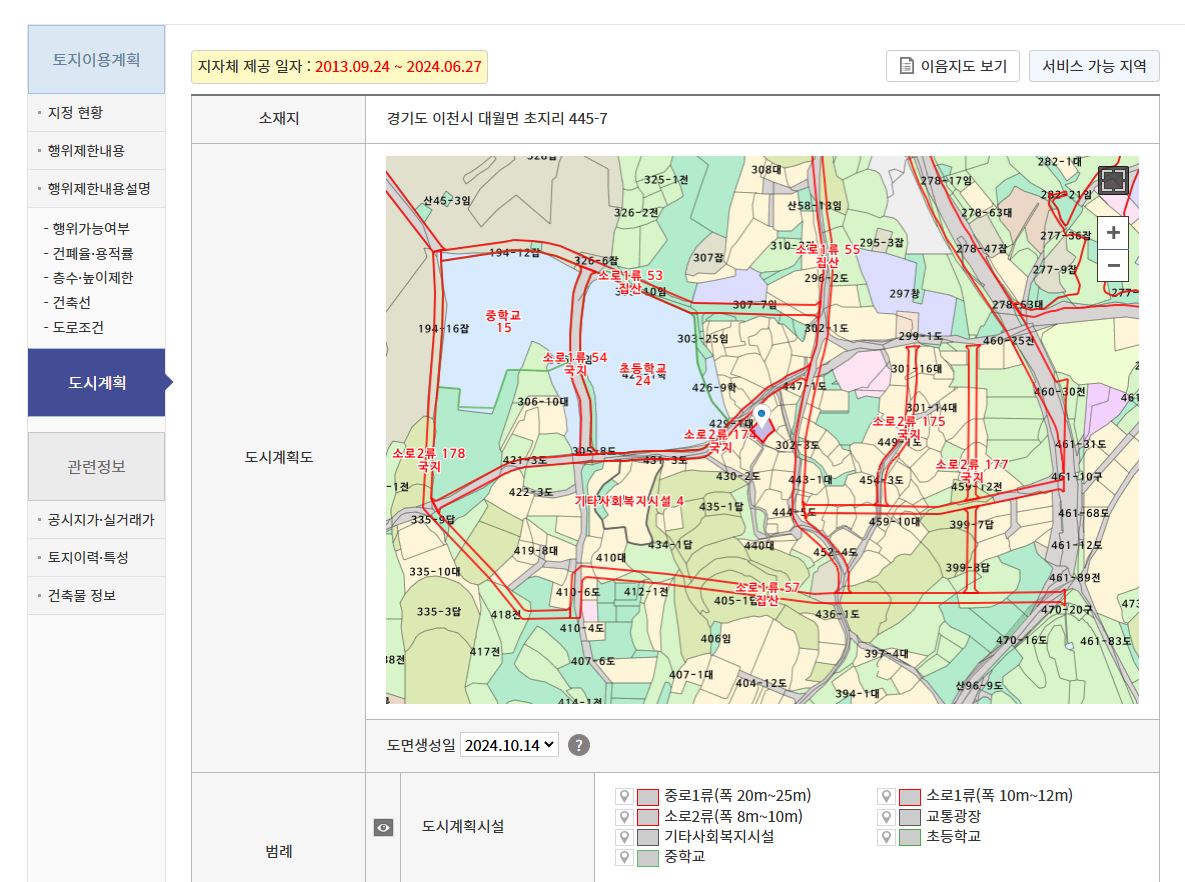
Task: Click the 소로1류 53 map label
Action: coord(630,282)
